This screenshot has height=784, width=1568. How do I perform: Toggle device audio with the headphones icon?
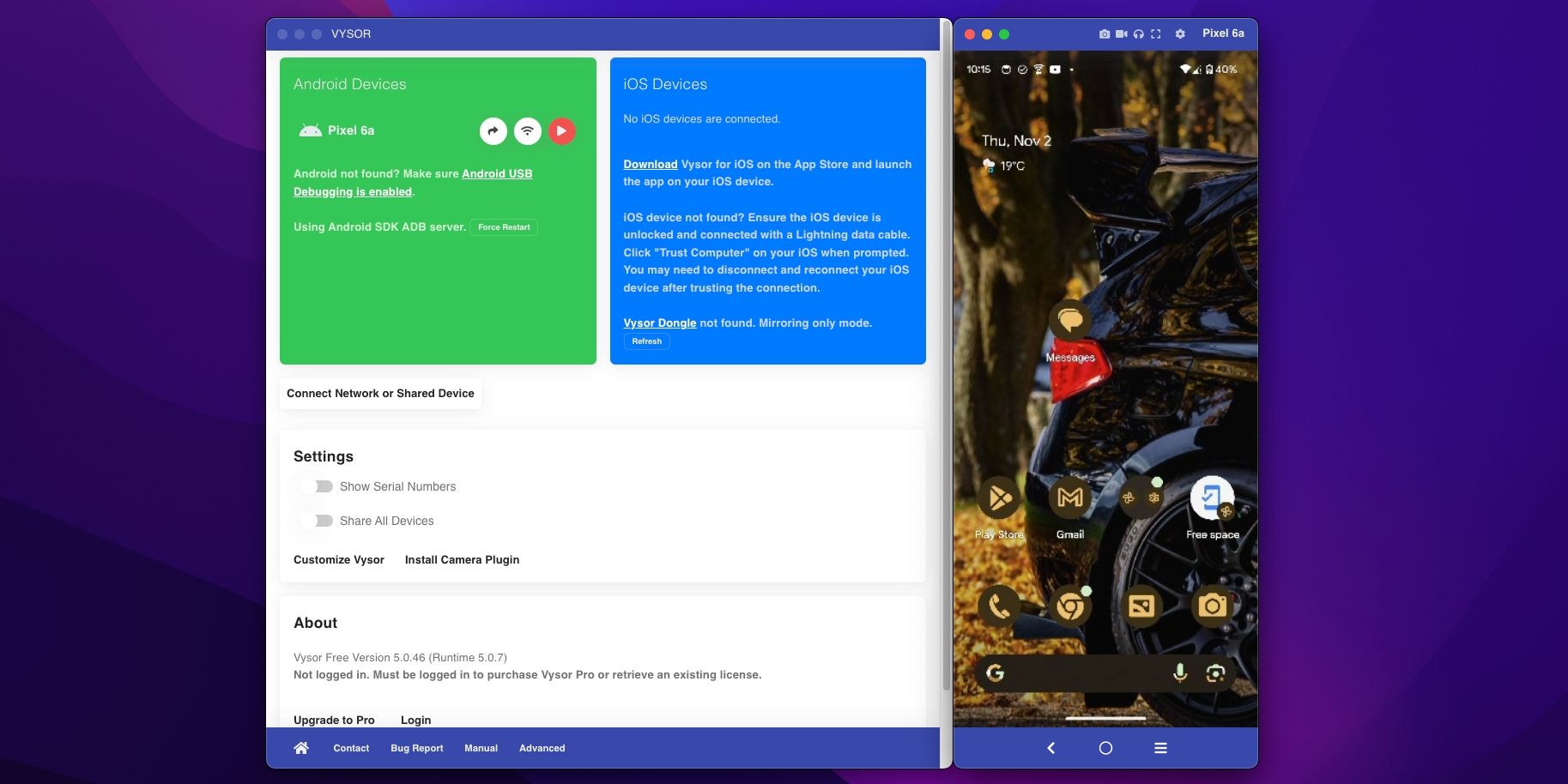(1138, 33)
